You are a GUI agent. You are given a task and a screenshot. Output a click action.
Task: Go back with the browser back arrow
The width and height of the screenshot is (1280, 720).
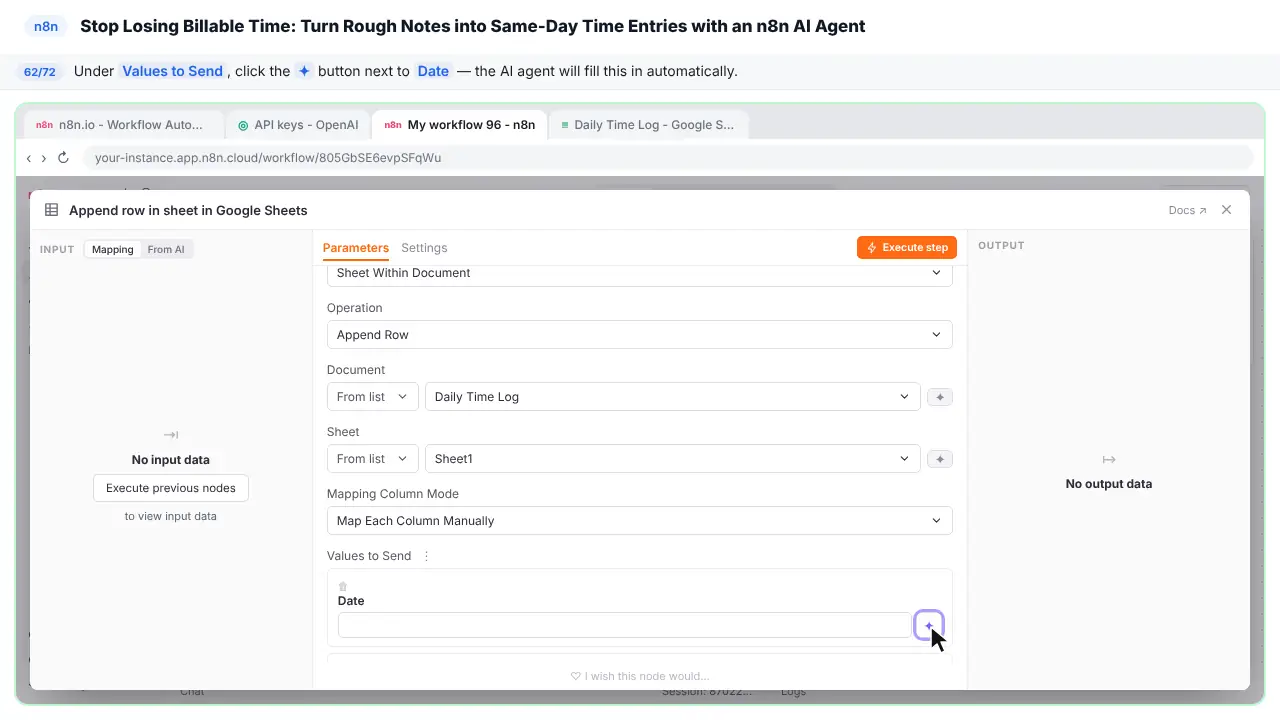(x=29, y=158)
